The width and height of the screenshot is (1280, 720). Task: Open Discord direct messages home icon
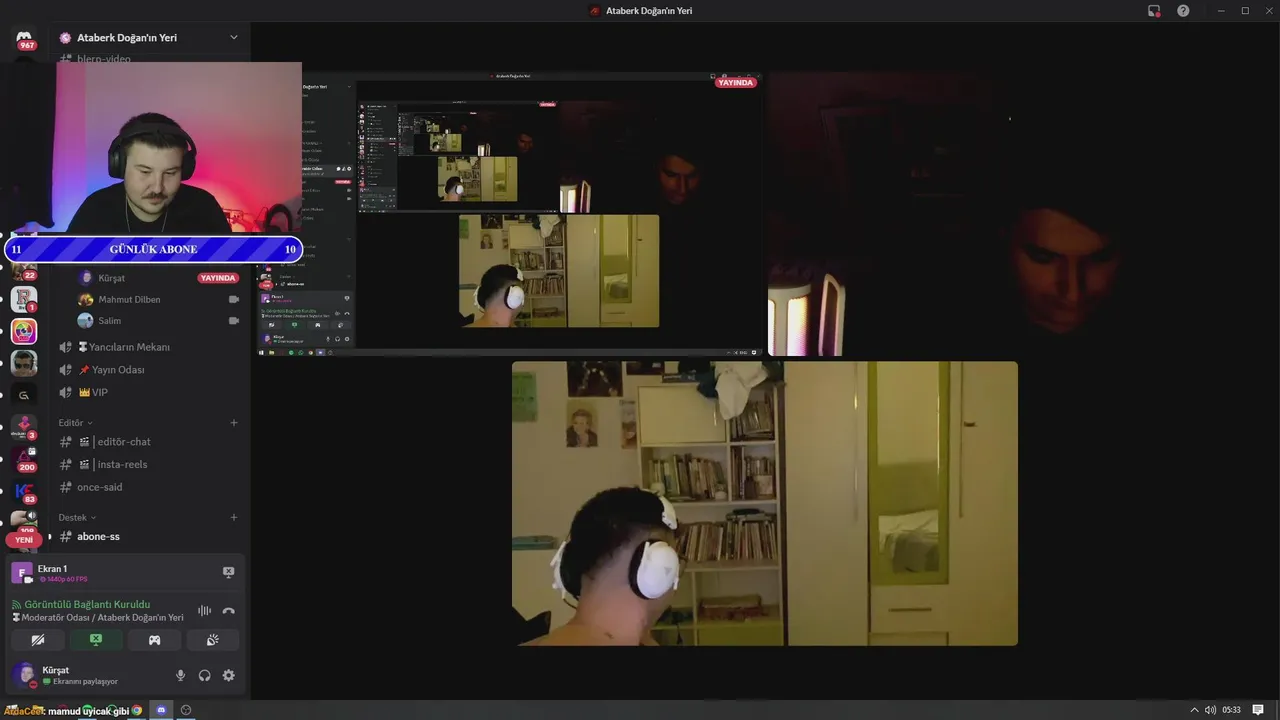click(x=25, y=40)
